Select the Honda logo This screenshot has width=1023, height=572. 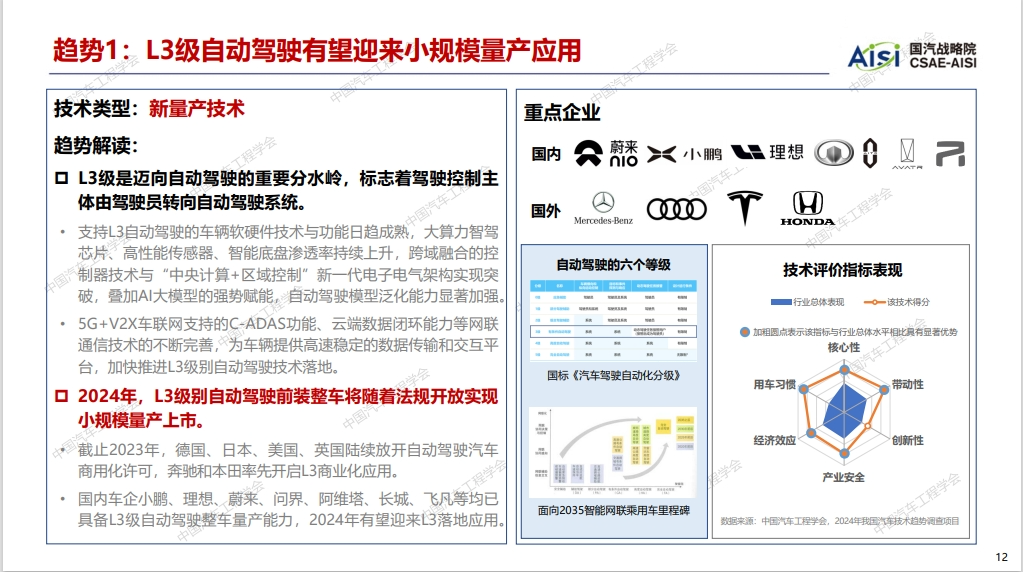(807, 207)
